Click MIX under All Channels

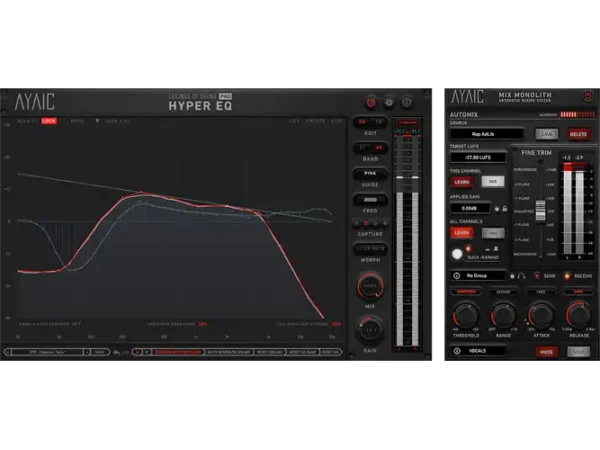tap(493, 233)
